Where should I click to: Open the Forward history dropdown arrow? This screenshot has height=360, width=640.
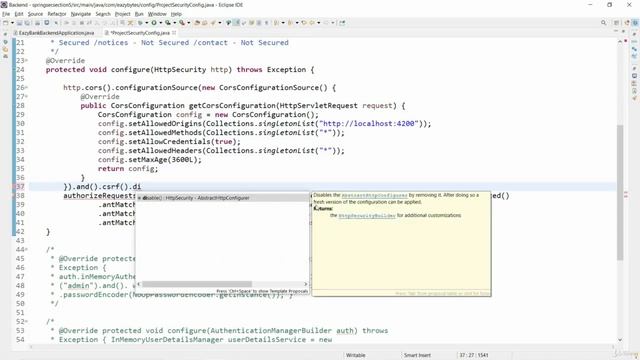point(333,23)
